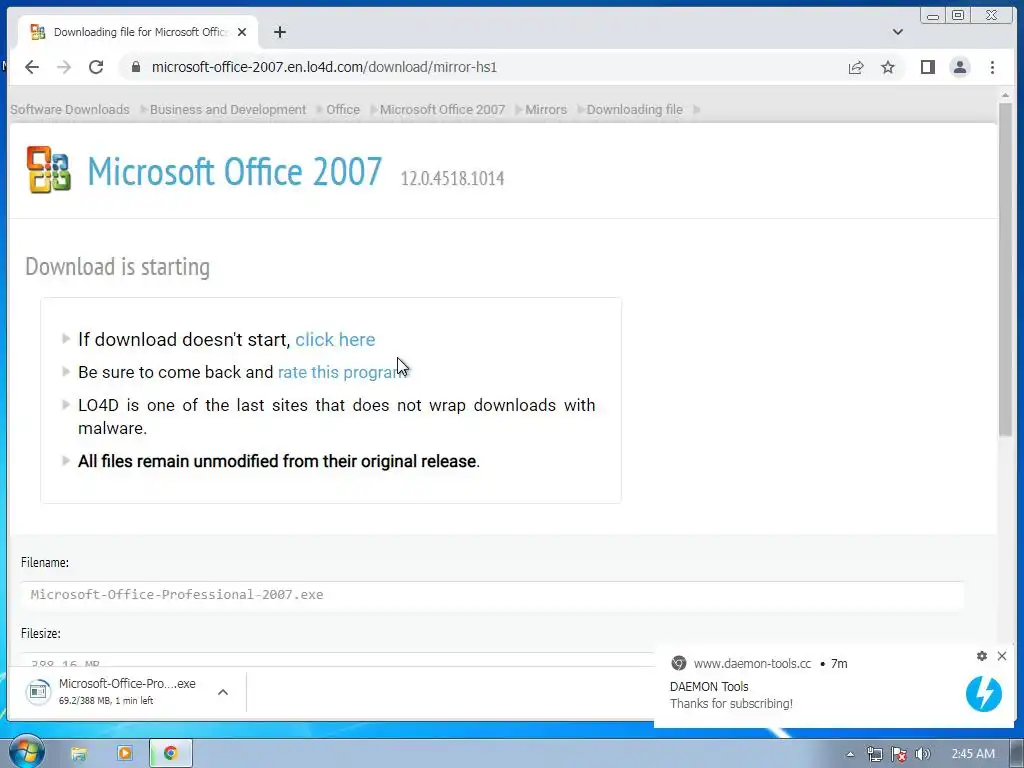
Task: Open the DAEMON Tools notification text
Action: pyautogui.click(x=731, y=696)
